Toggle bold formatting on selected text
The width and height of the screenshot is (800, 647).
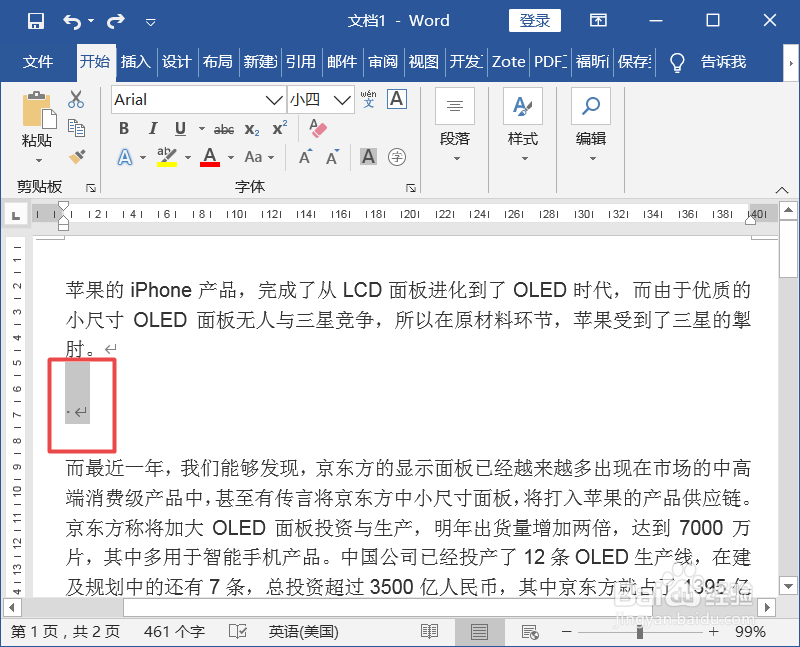[x=124, y=129]
